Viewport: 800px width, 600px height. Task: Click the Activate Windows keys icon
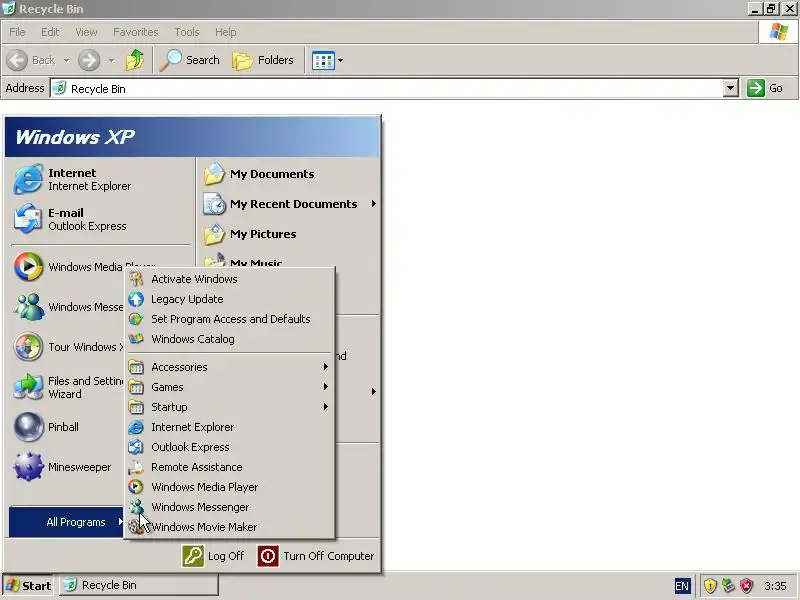click(x=136, y=279)
